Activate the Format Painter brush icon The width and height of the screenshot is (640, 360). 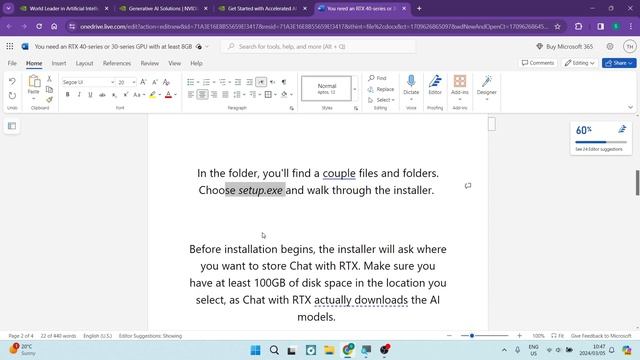pos(49,99)
